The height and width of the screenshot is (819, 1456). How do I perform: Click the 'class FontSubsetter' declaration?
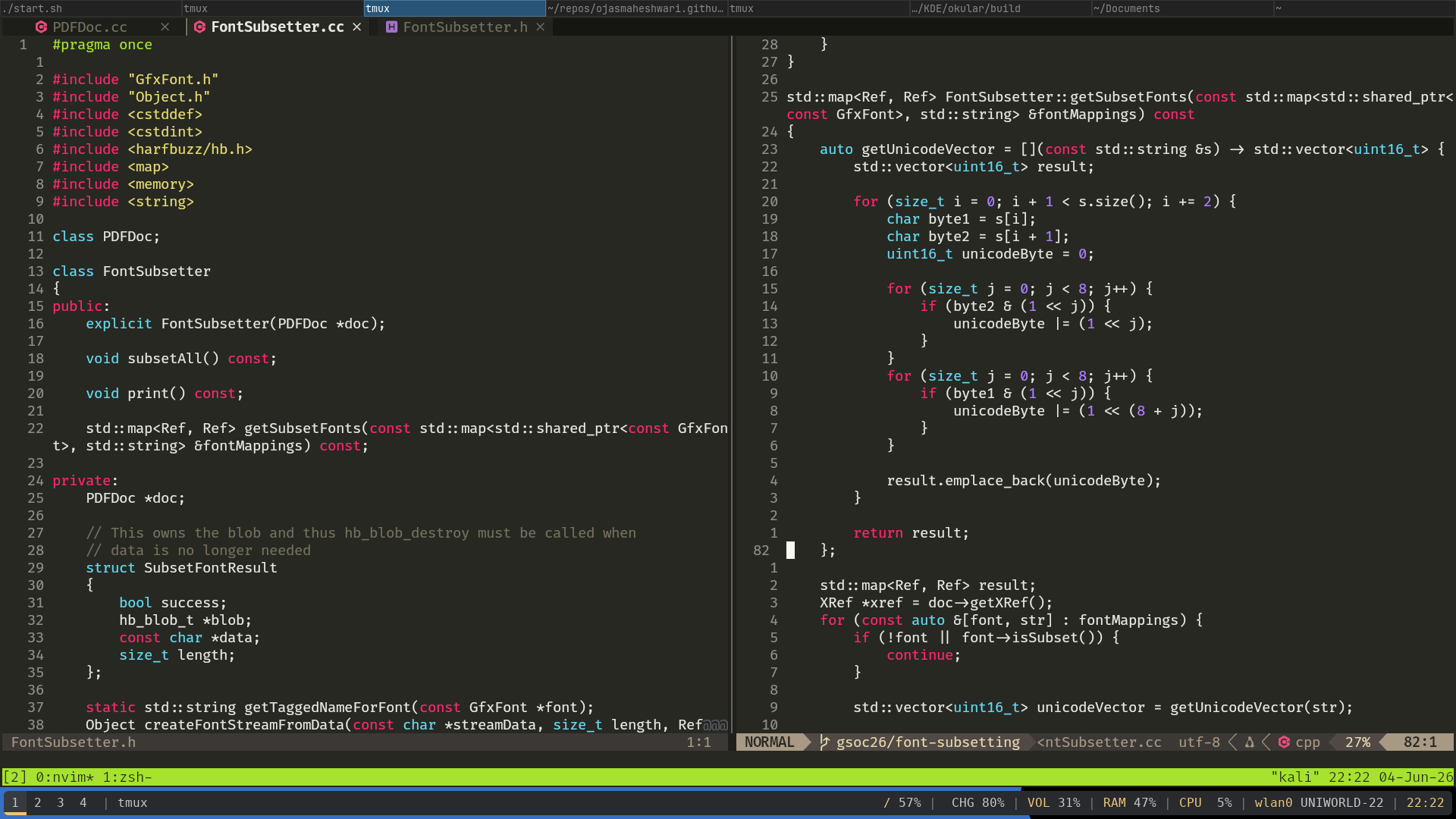(x=132, y=271)
